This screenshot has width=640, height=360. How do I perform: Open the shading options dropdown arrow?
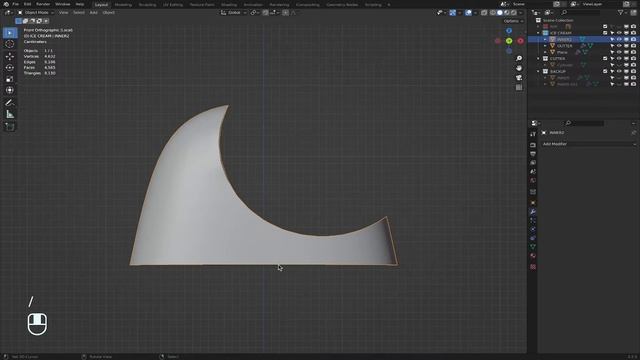[520, 13]
